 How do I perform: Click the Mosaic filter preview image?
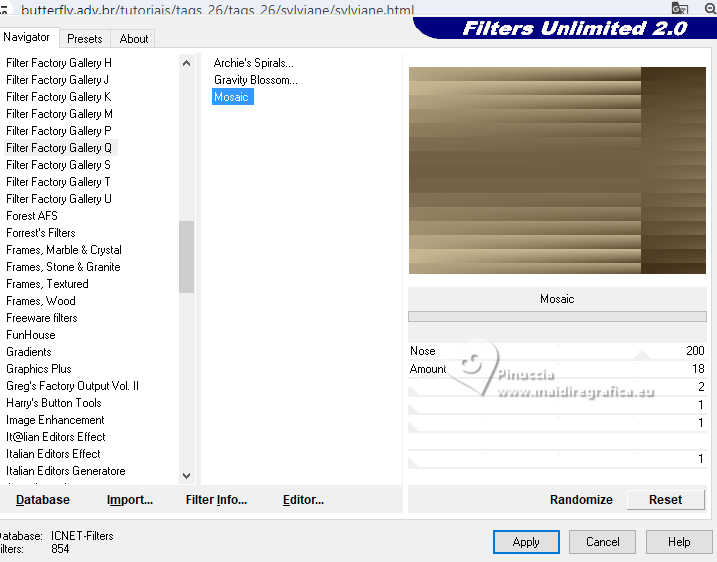[x=557, y=170]
